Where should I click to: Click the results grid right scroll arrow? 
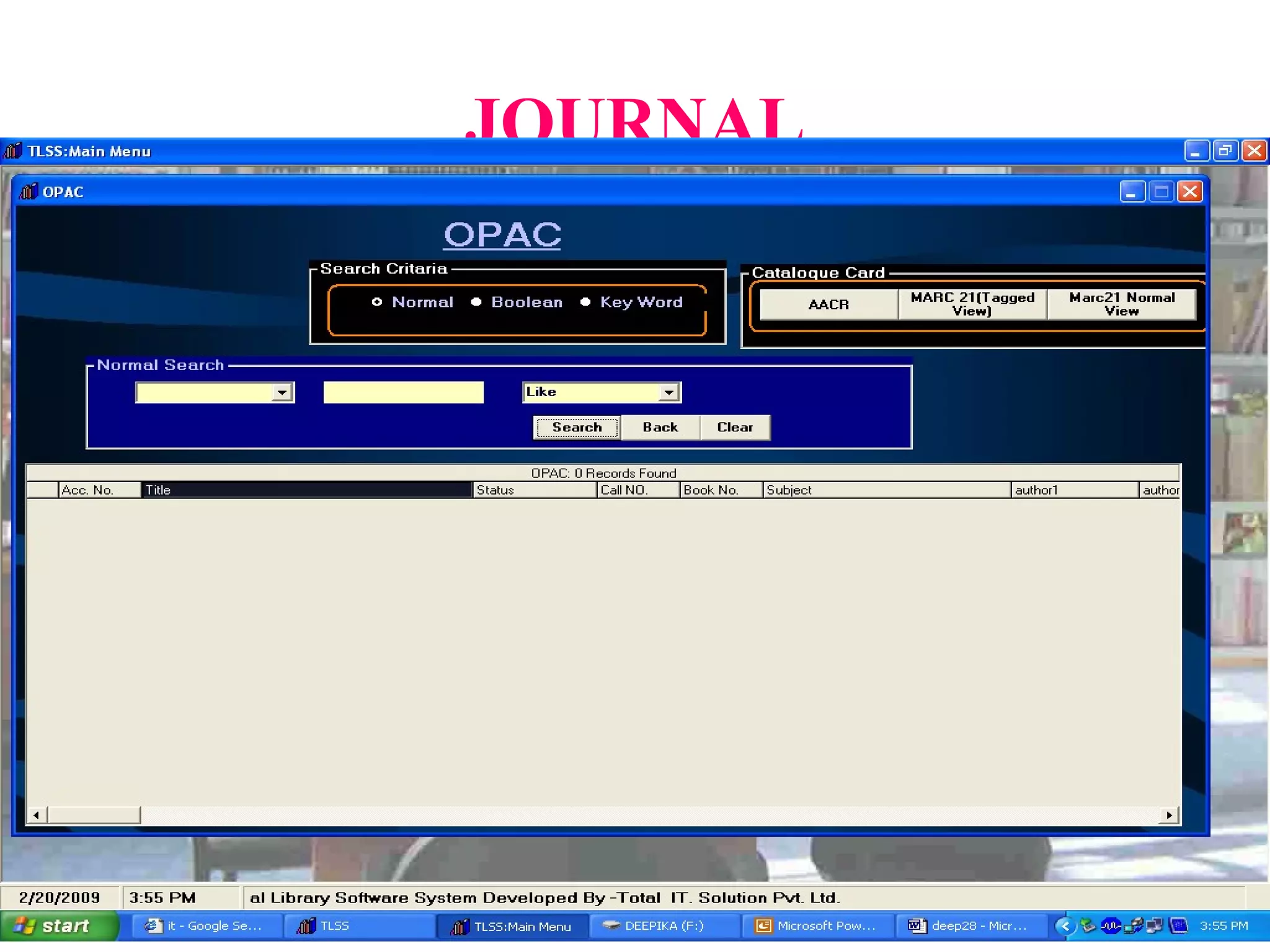1169,815
